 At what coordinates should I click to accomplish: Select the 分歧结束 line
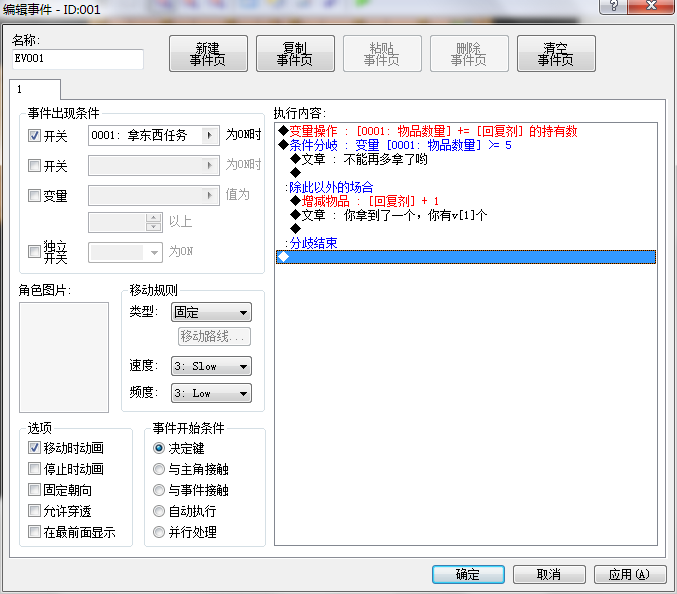click(x=466, y=243)
